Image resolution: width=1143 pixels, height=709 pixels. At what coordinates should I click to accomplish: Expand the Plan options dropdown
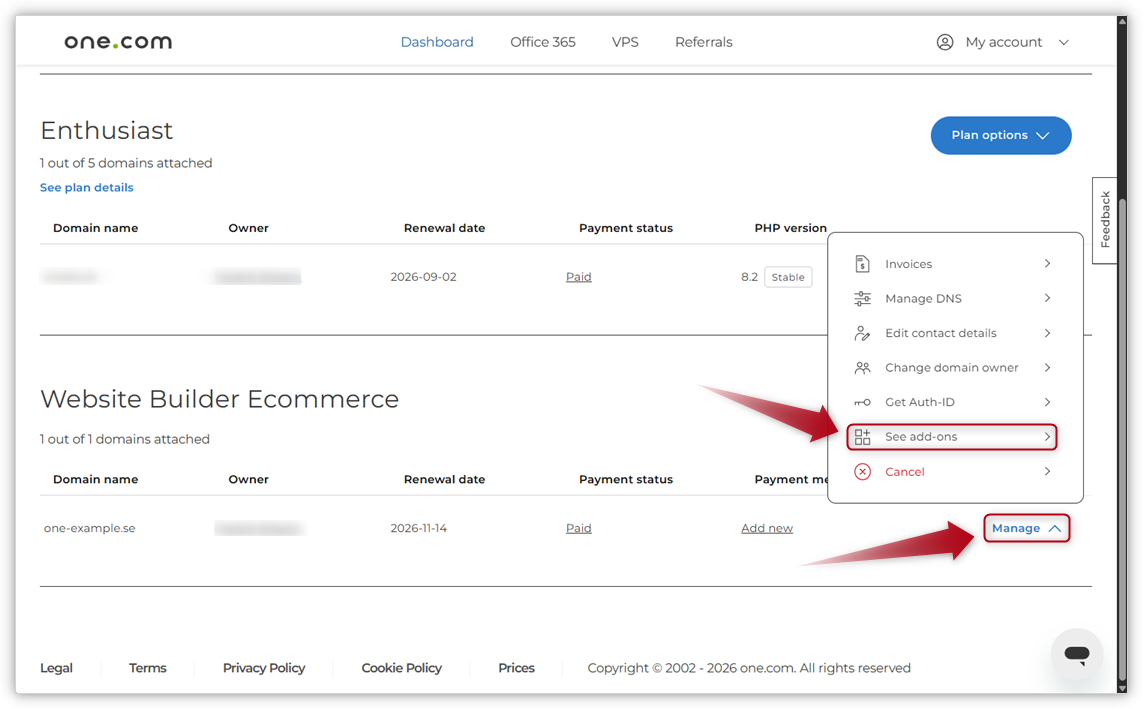click(1000, 135)
